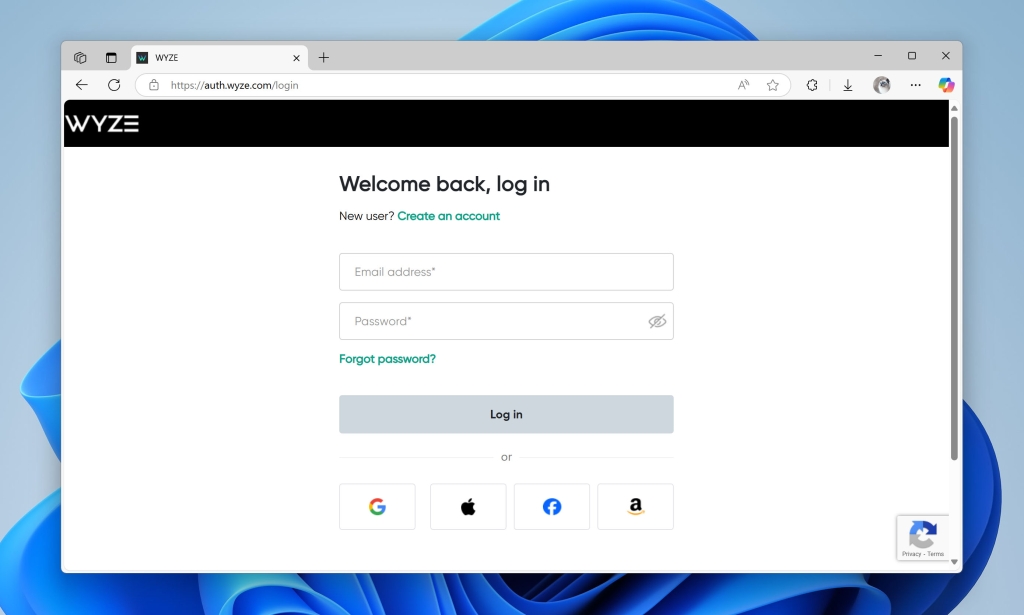The width and height of the screenshot is (1024, 615).
Task: Click the Password field
Action: (x=506, y=321)
